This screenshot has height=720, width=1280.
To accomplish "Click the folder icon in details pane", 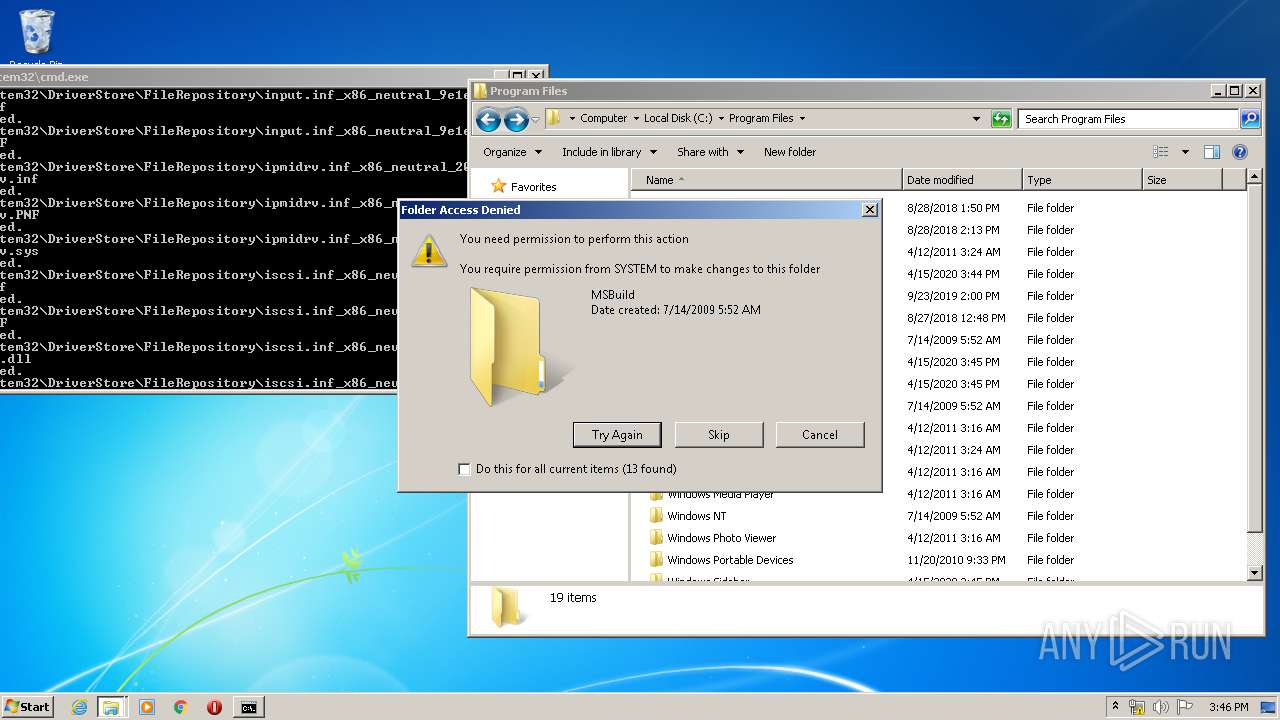I will point(508,607).
